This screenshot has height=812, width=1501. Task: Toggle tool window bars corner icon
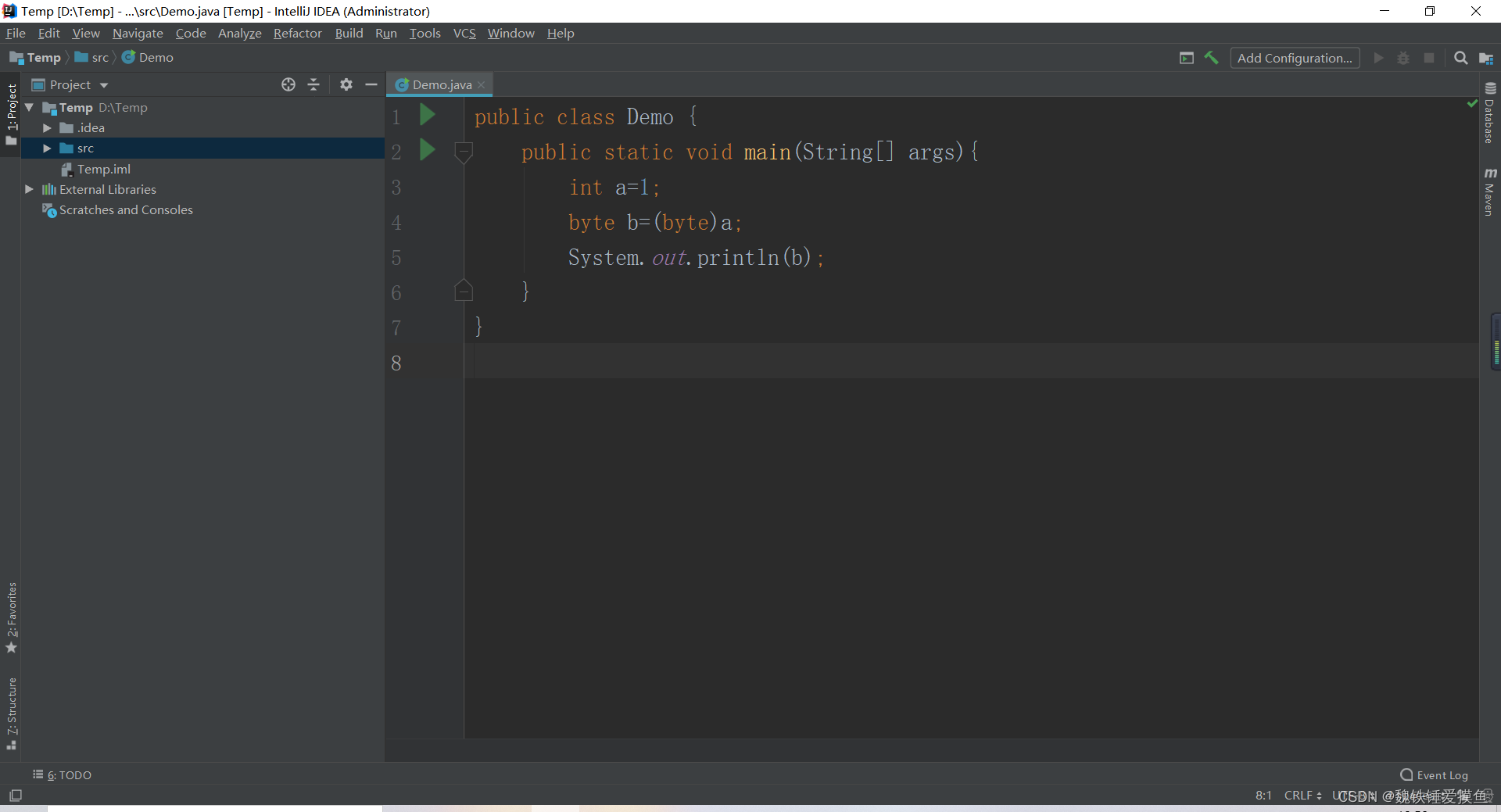point(15,796)
